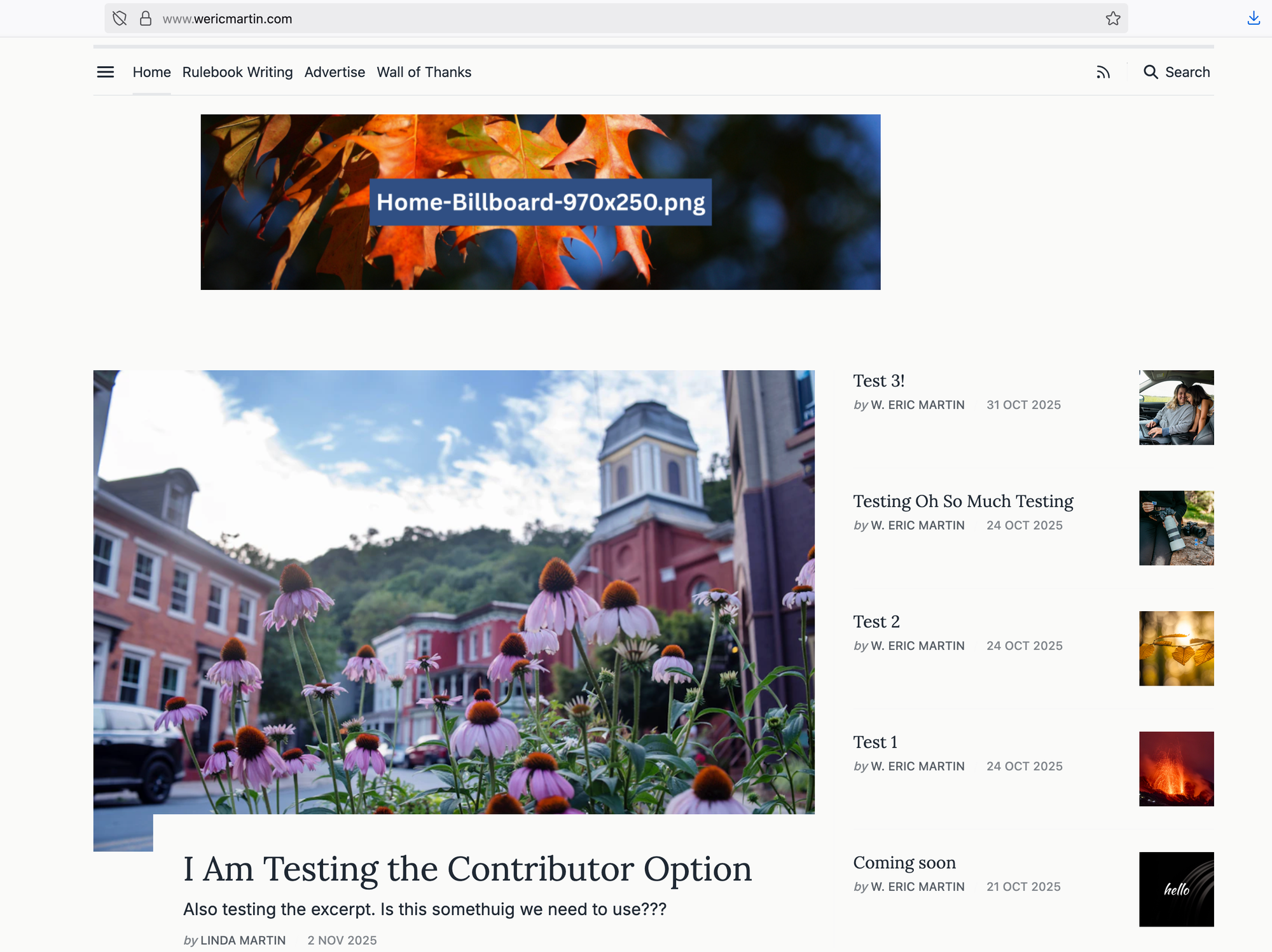
Task: Open post I Am Testing the Contributor Option
Action: (467, 869)
